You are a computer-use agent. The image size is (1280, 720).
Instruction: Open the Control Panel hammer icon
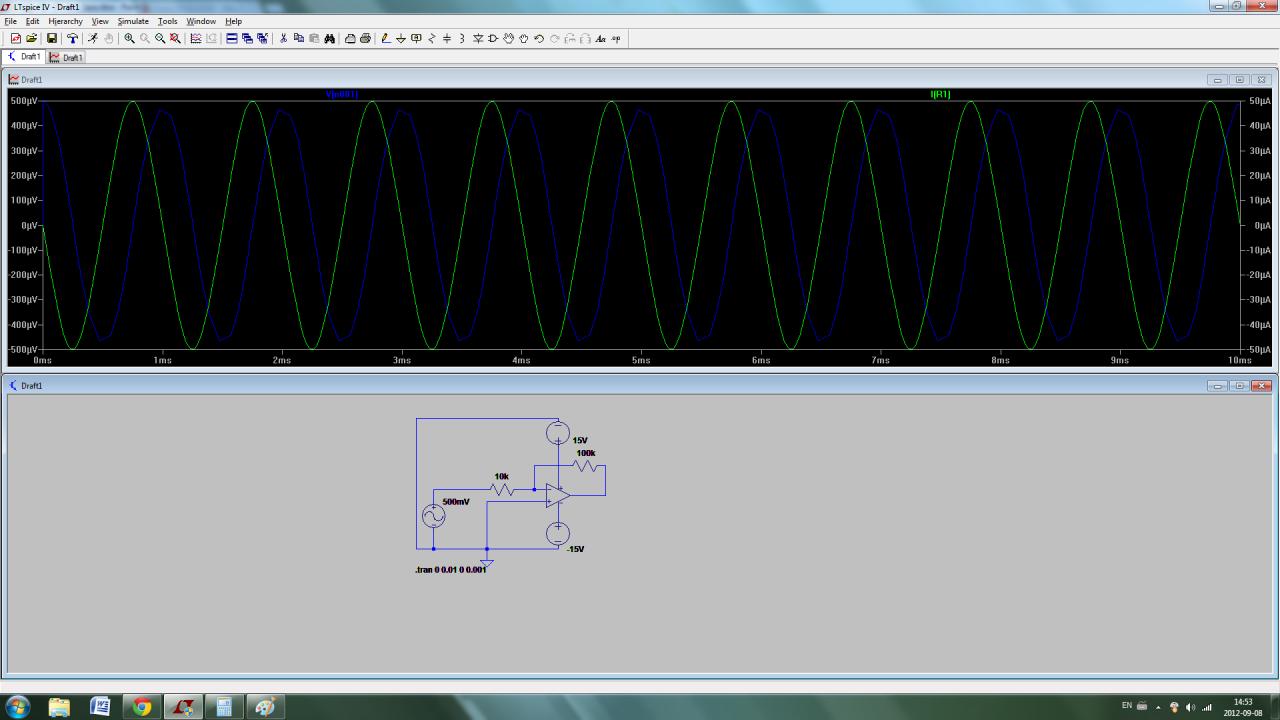(x=72, y=38)
